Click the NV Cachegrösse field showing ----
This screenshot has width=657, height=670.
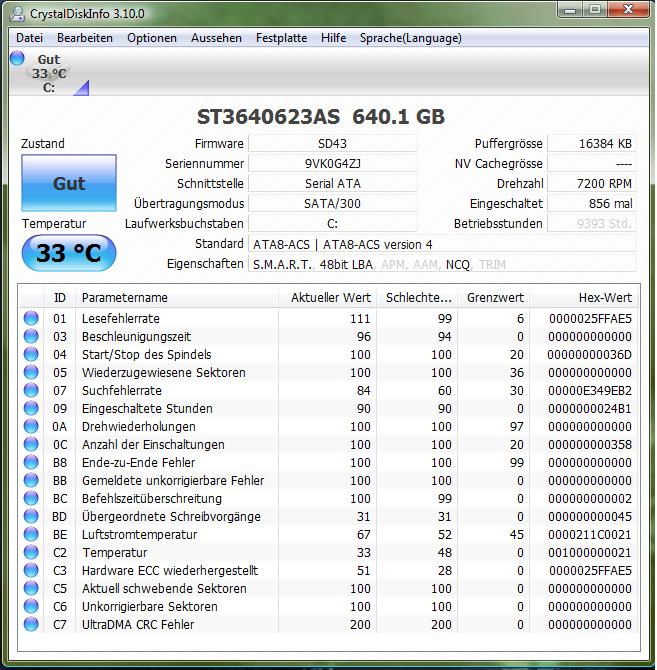[x=592, y=164]
